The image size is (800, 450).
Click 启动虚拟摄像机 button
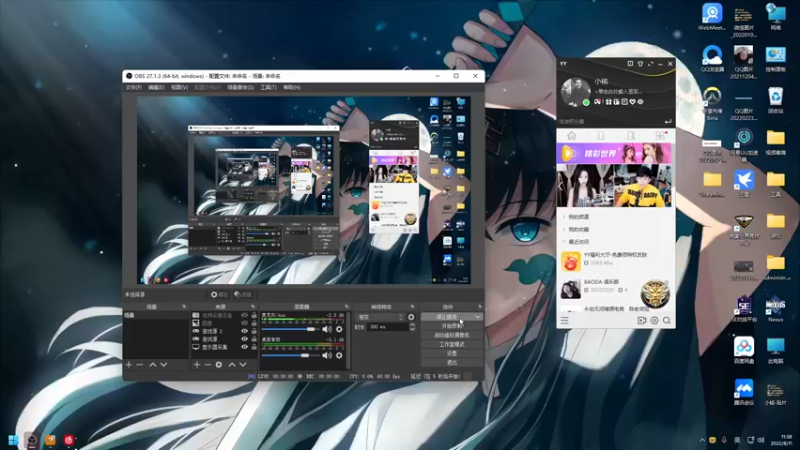click(x=452, y=335)
